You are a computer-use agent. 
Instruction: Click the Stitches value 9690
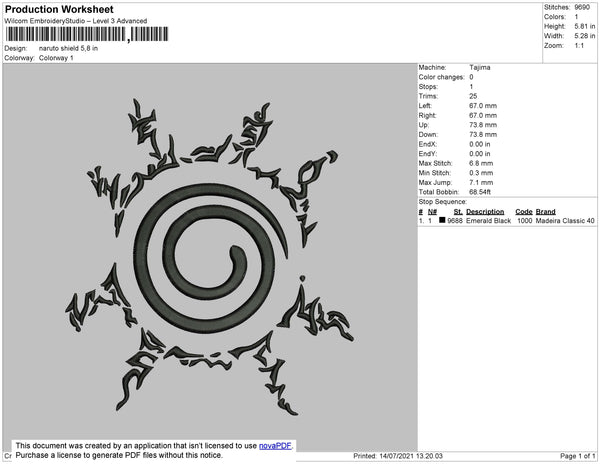582,7
